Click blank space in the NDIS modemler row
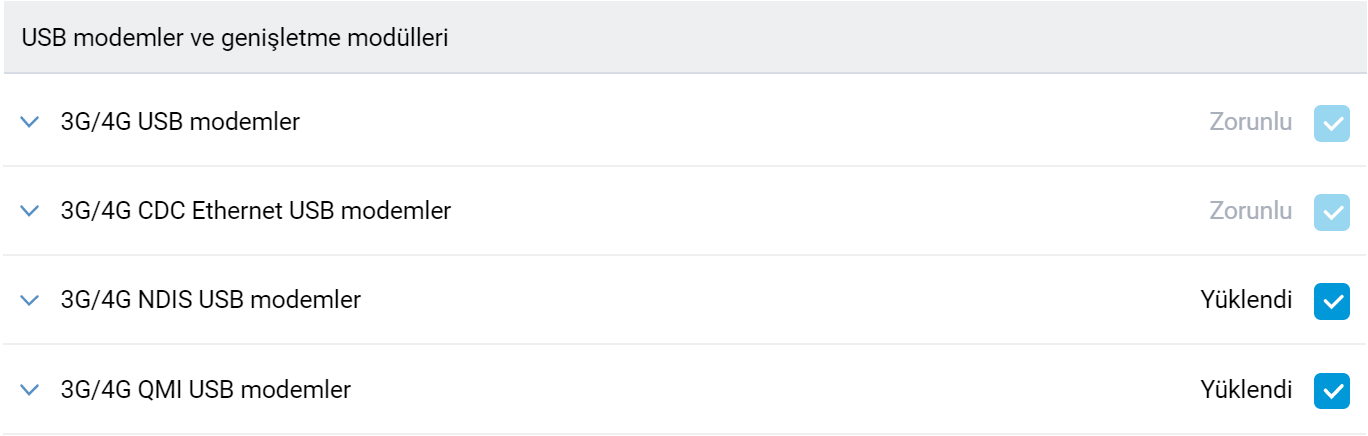 pyautogui.click(x=780, y=300)
